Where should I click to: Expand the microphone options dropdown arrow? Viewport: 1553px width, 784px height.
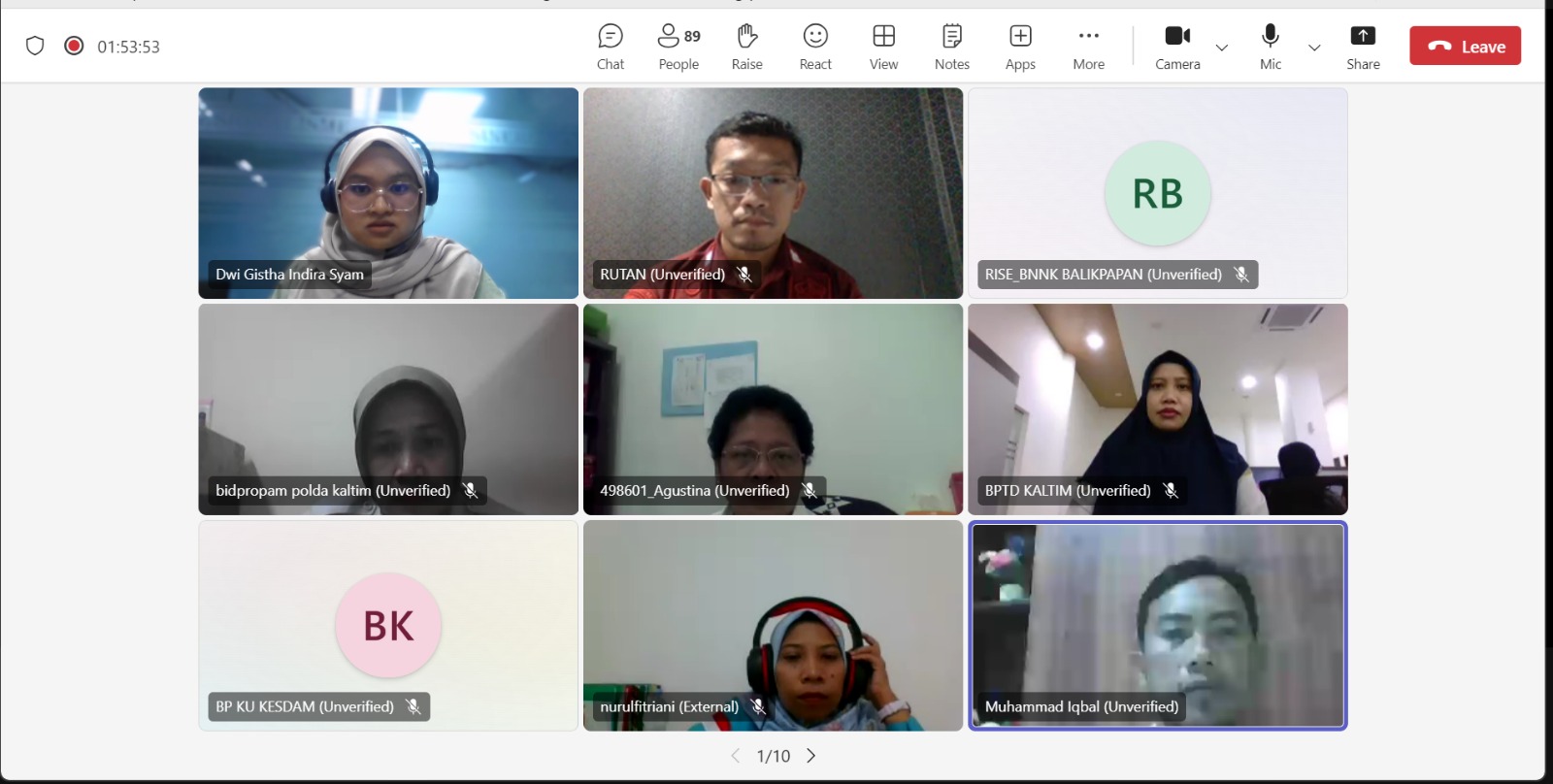[x=1314, y=47]
